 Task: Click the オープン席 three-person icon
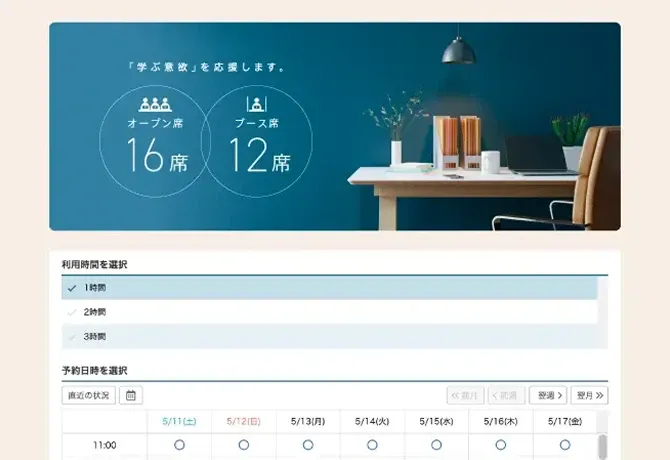click(155, 105)
